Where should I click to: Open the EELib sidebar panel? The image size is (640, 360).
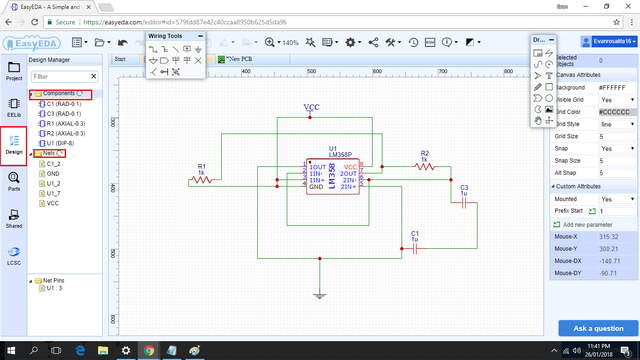click(x=14, y=108)
